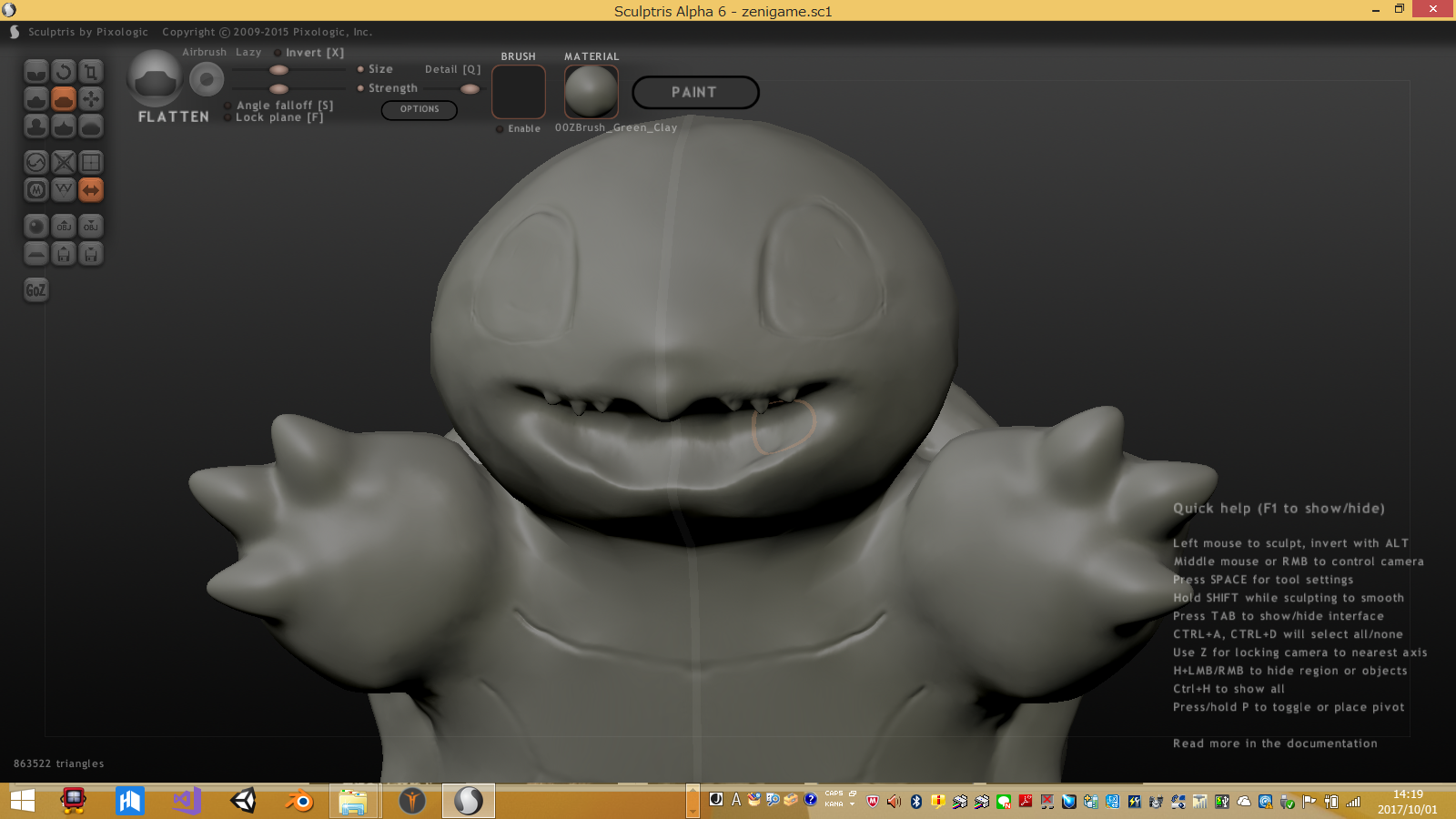Click the 'Press TAB to show/hide interface' line

click(x=1279, y=616)
